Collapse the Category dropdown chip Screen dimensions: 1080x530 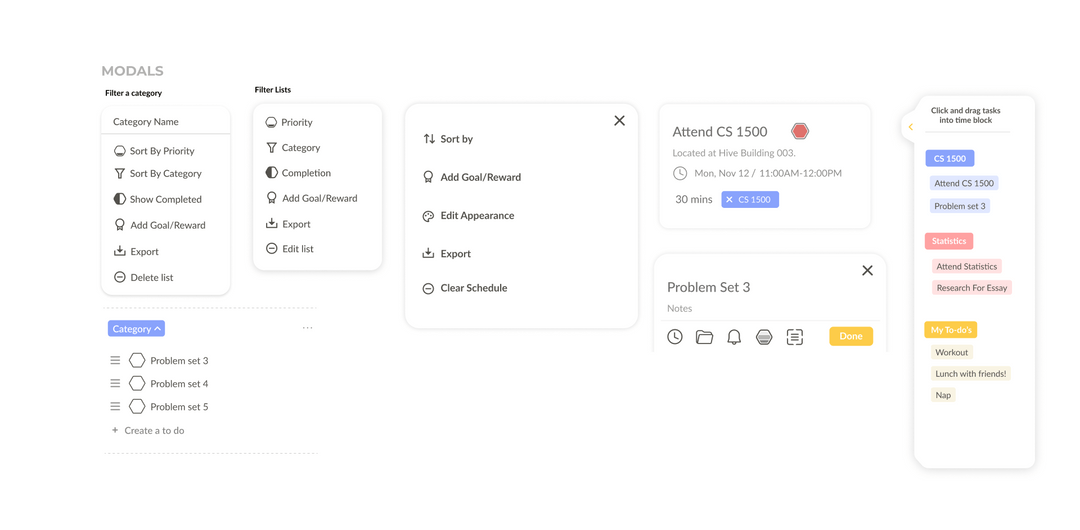[136, 329]
